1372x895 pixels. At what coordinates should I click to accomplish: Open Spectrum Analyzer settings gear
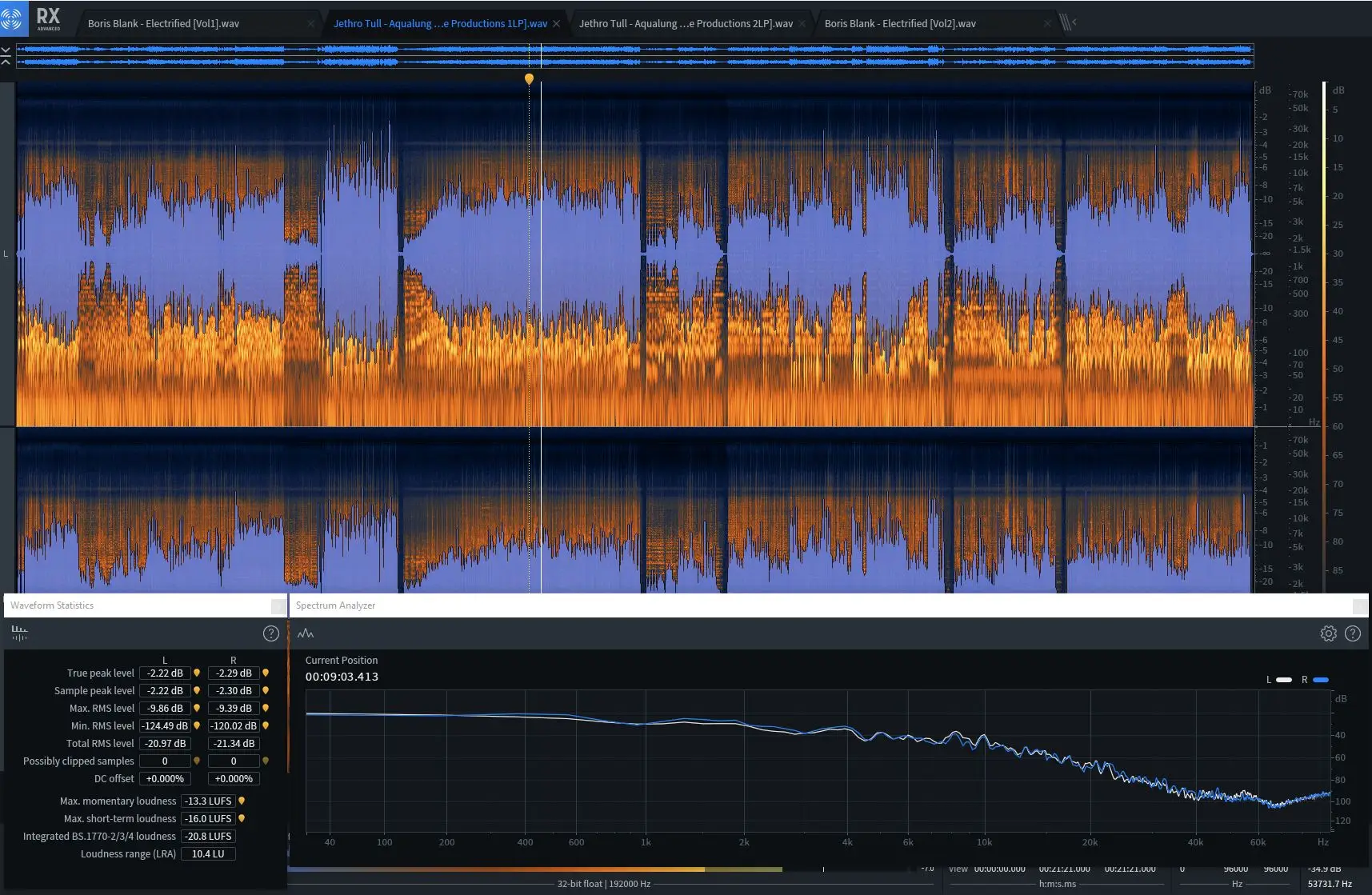click(x=1328, y=633)
